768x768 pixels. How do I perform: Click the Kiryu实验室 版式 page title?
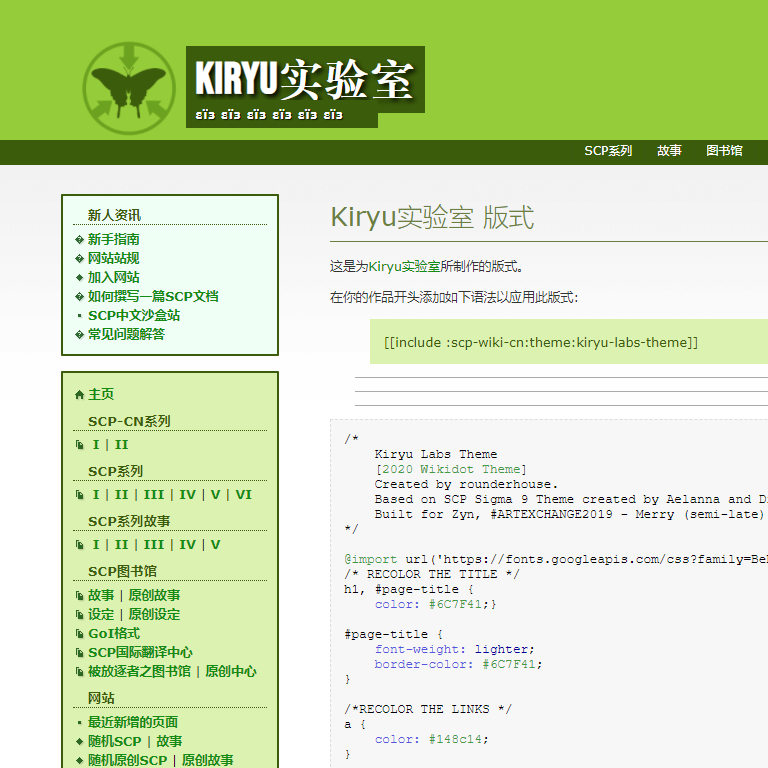(432, 218)
